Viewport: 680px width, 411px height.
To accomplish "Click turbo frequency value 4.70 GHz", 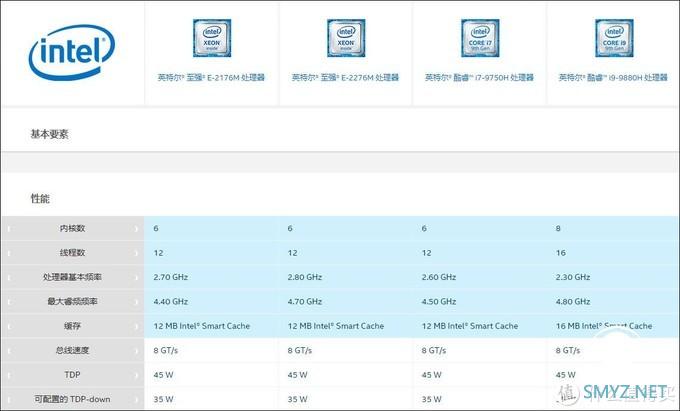I will [304, 301].
